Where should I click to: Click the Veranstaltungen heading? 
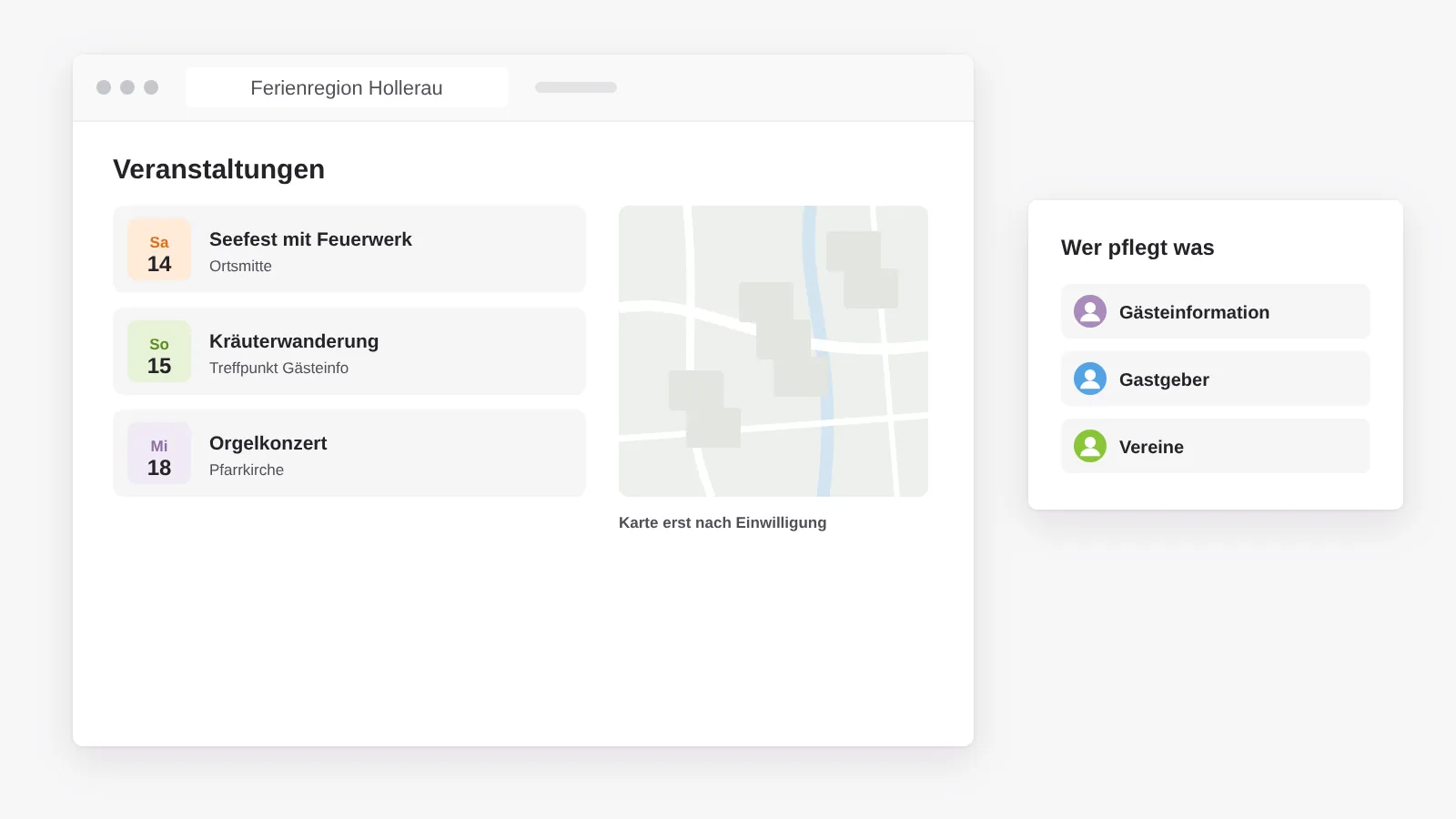pyautogui.click(x=218, y=169)
